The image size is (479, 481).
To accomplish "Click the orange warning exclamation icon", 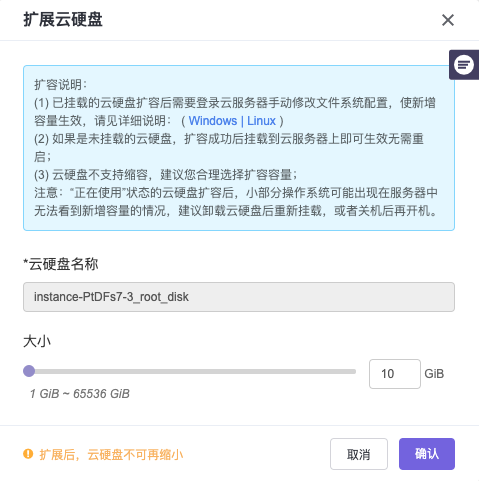I will pyautogui.click(x=28, y=454).
